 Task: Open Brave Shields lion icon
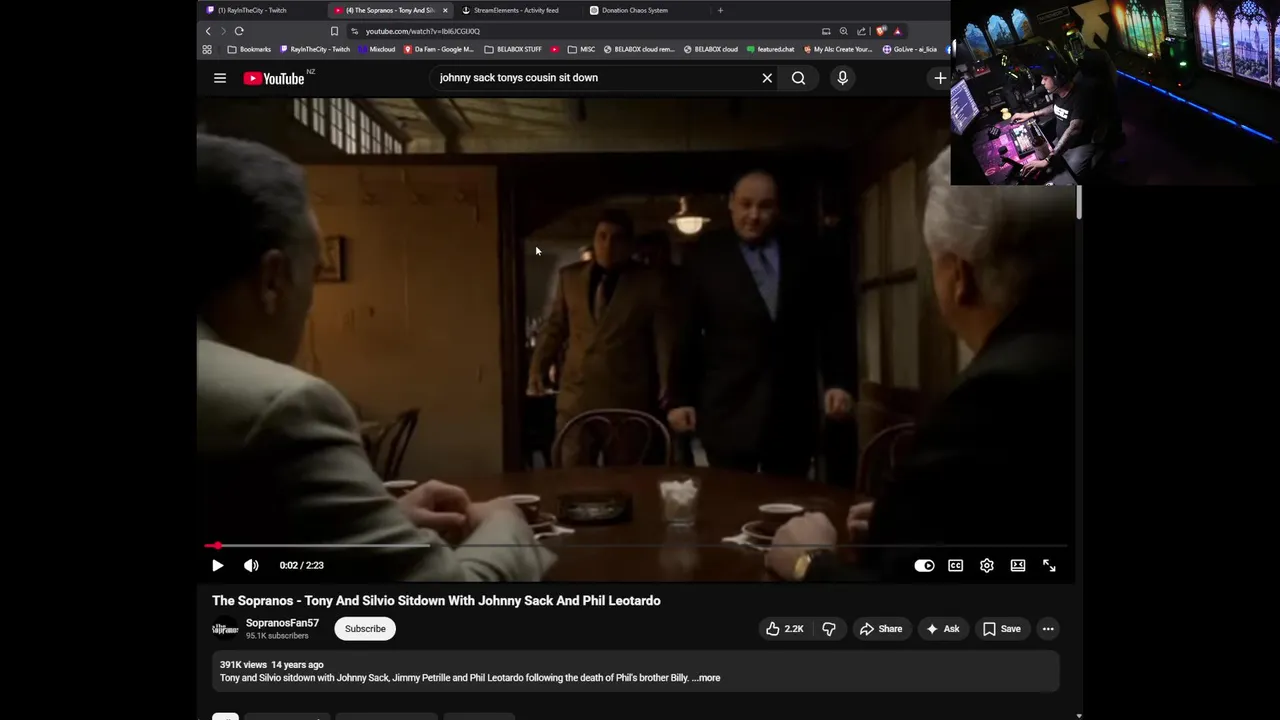(x=880, y=31)
